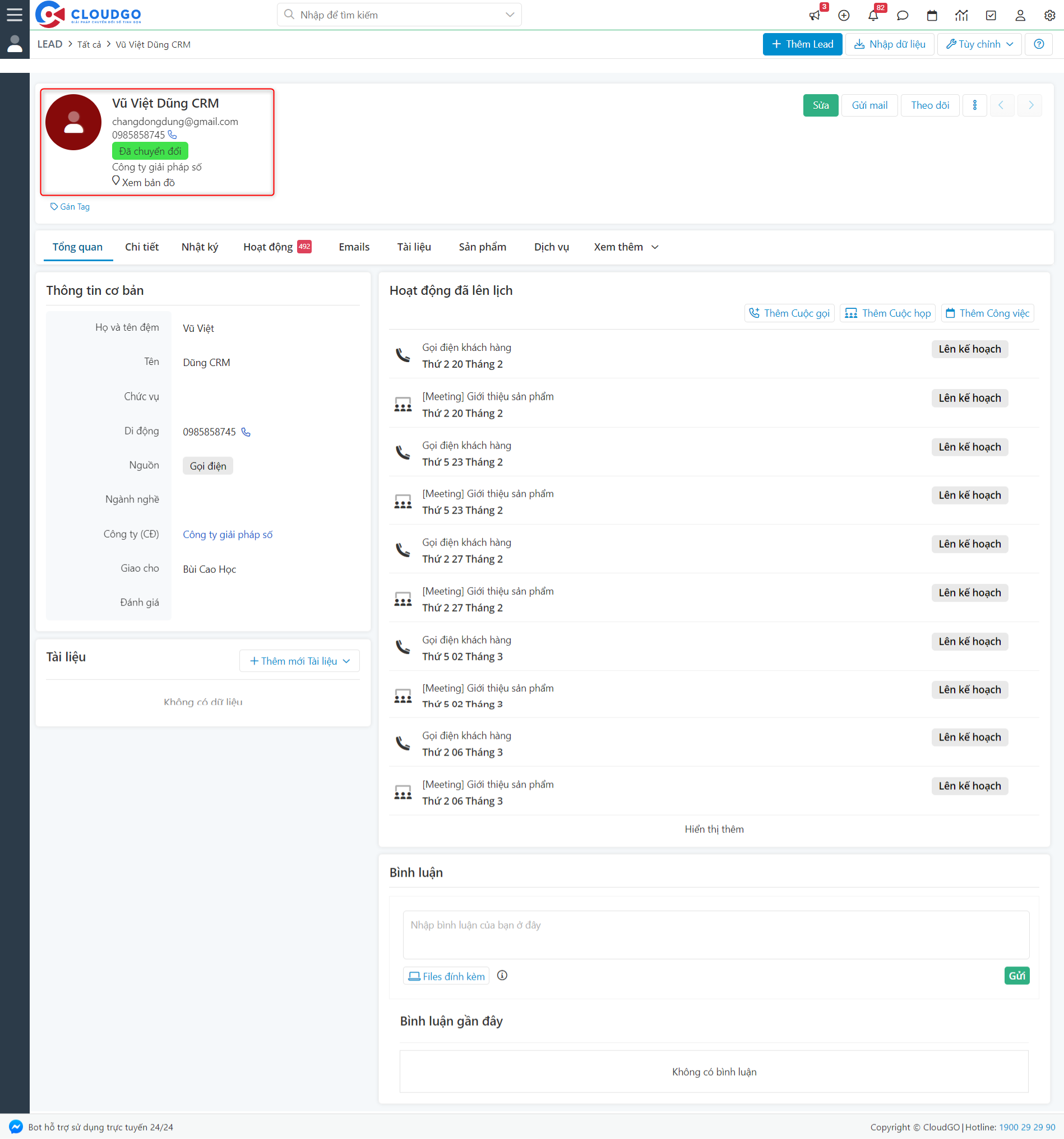Open the settings gear icon
Image resolution: width=1064 pixels, height=1139 pixels.
coord(1049,16)
